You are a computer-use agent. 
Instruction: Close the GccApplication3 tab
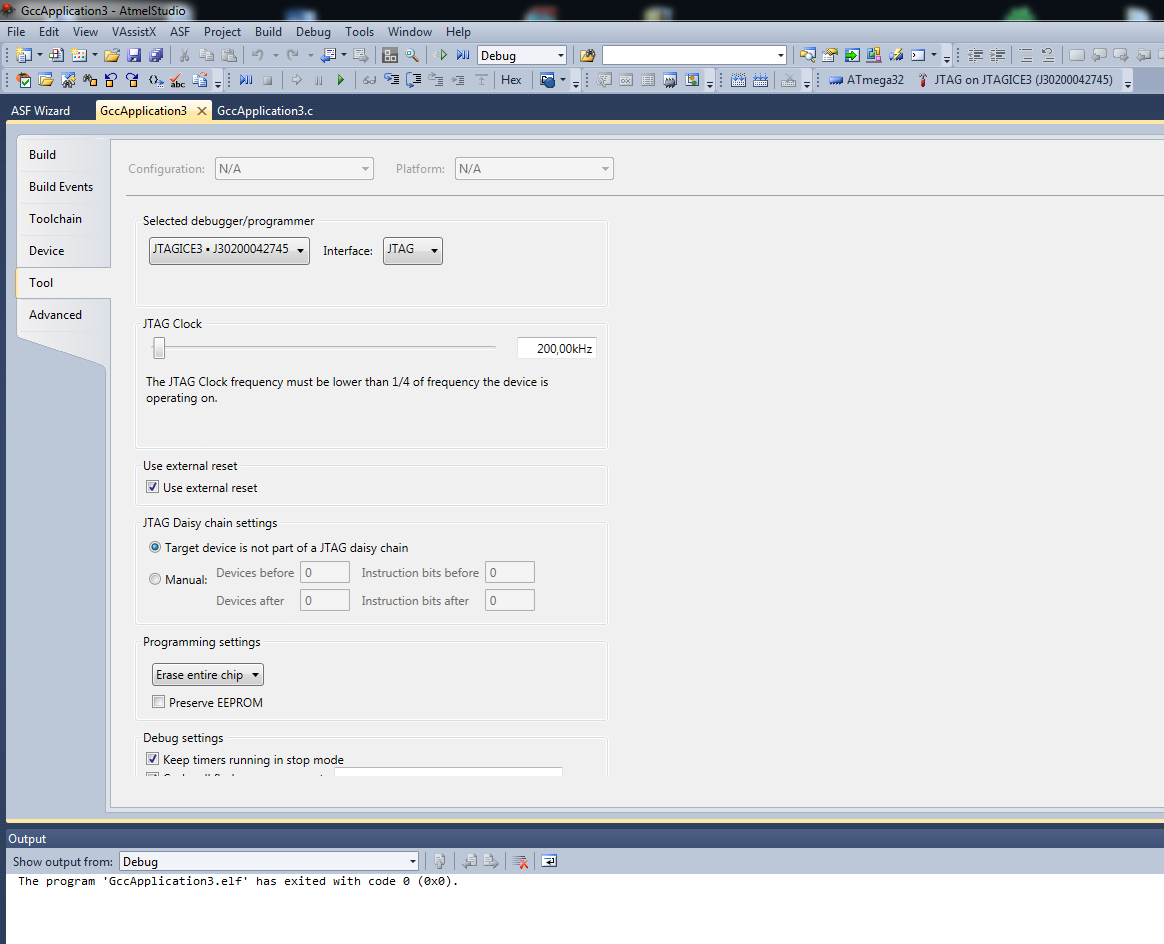pos(201,111)
